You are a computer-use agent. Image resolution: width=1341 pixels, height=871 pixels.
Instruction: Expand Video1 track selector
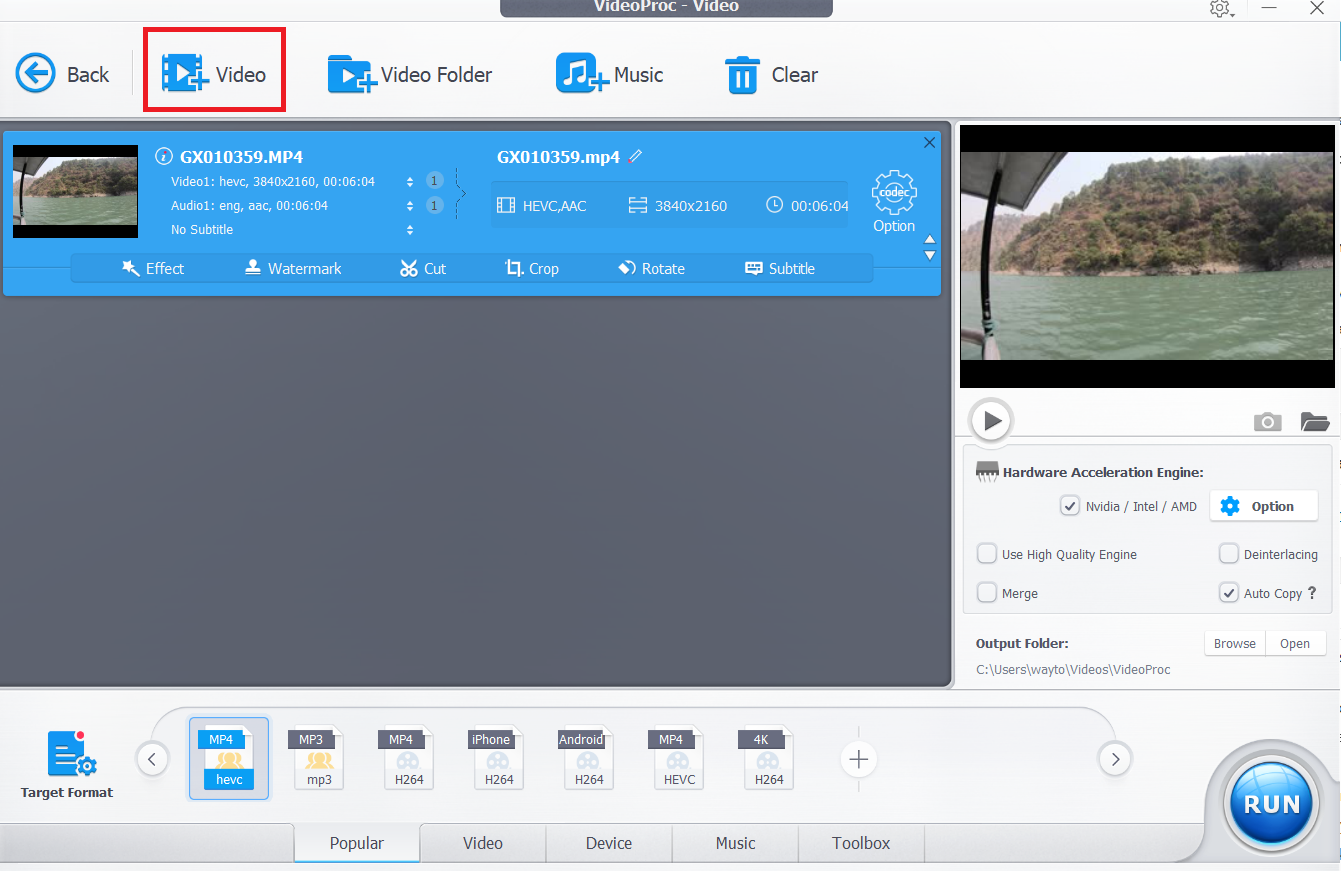point(410,182)
